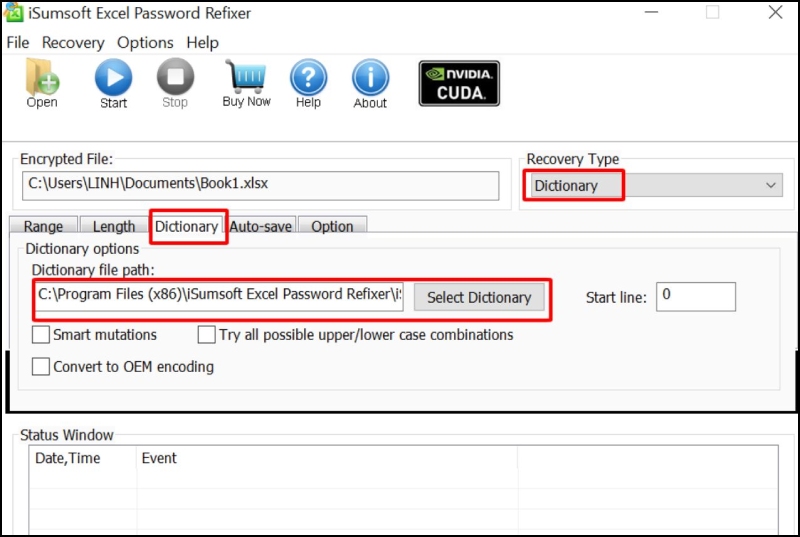Open the Options menu
800x537 pixels.
click(x=145, y=43)
